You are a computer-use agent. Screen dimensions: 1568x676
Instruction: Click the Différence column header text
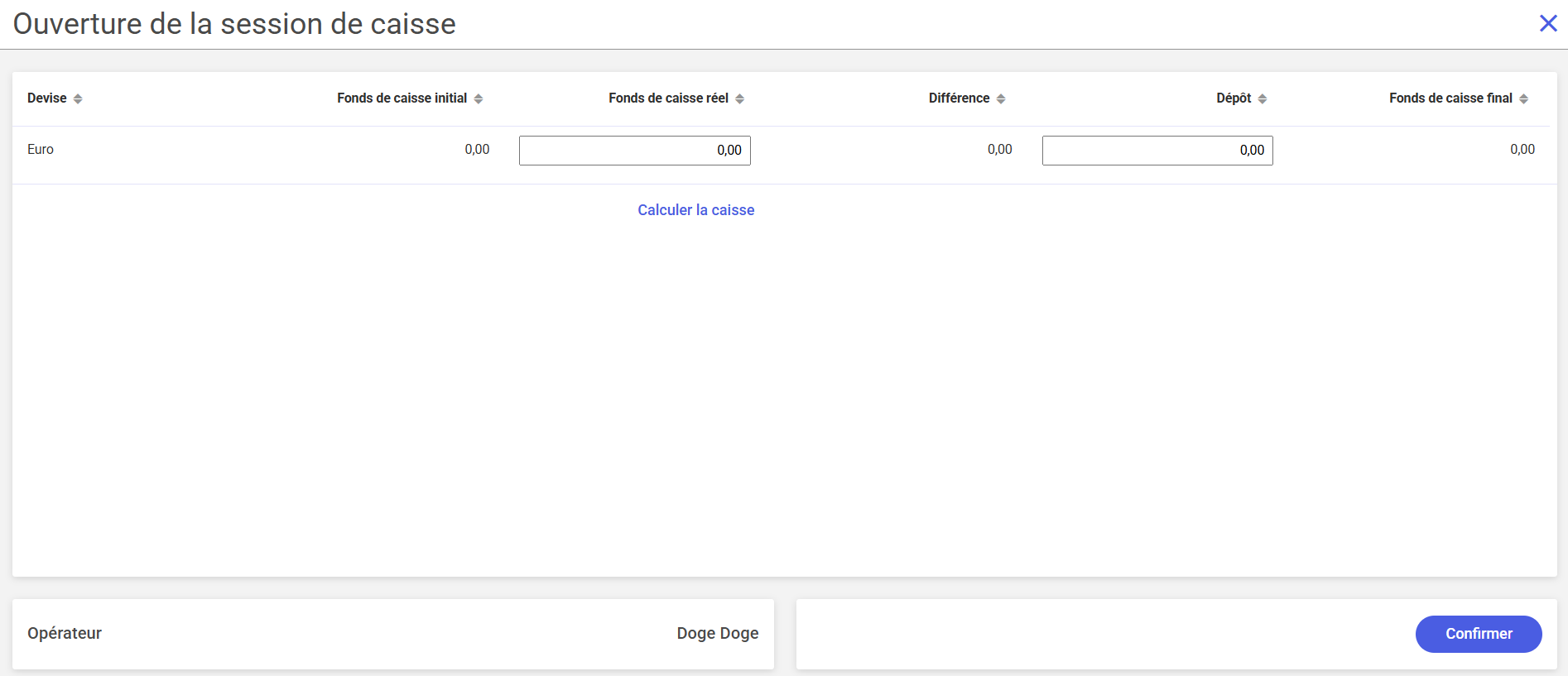pyautogui.click(x=959, y=98)
